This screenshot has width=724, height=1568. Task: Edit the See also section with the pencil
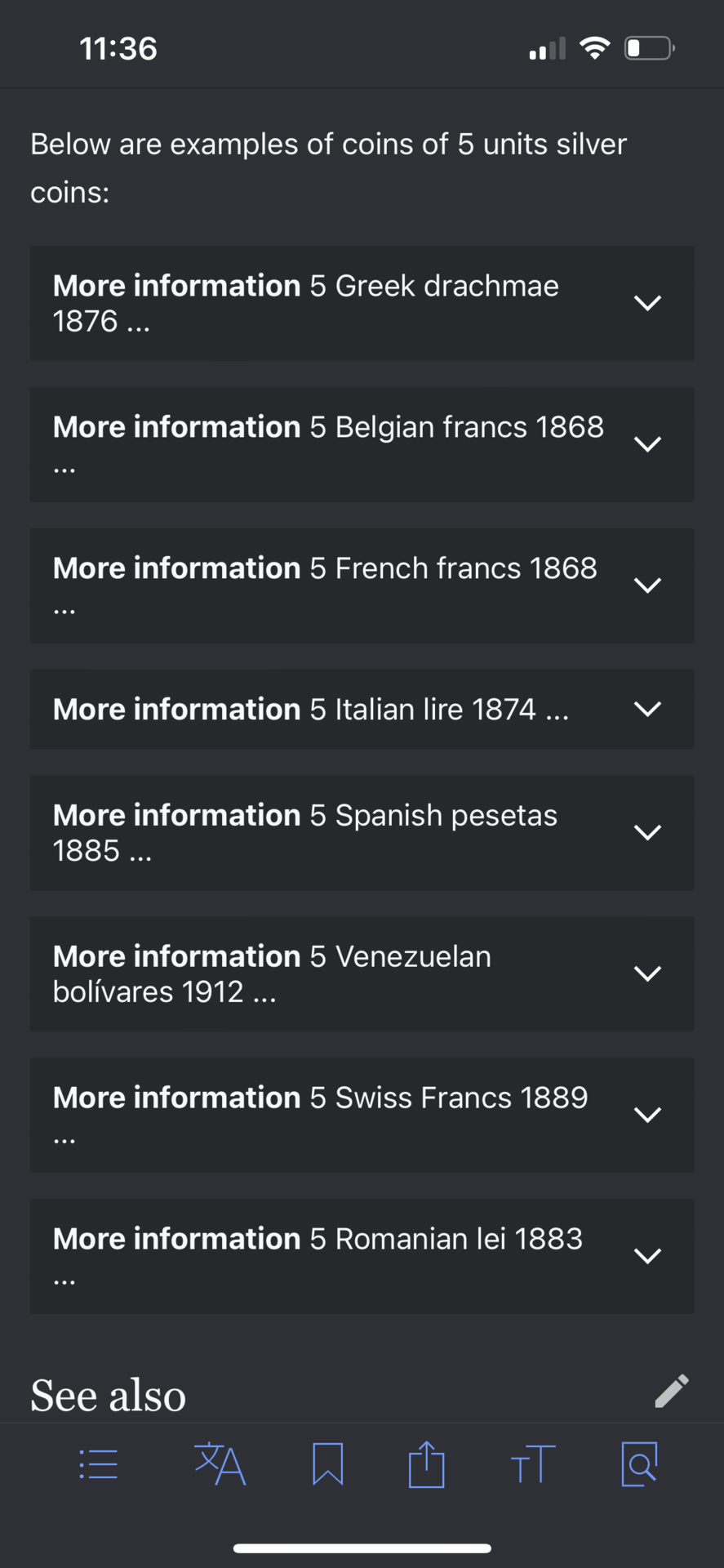tap(672, 1392)
